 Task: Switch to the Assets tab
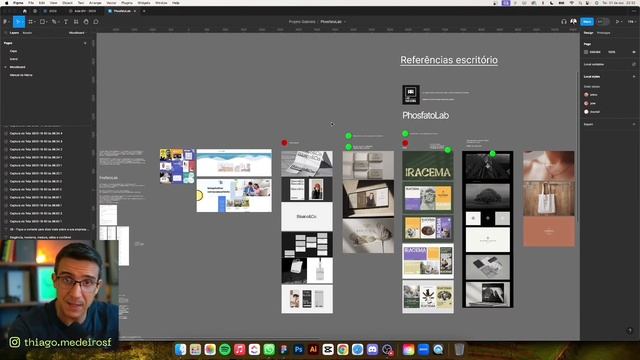[x=27, y=33]
